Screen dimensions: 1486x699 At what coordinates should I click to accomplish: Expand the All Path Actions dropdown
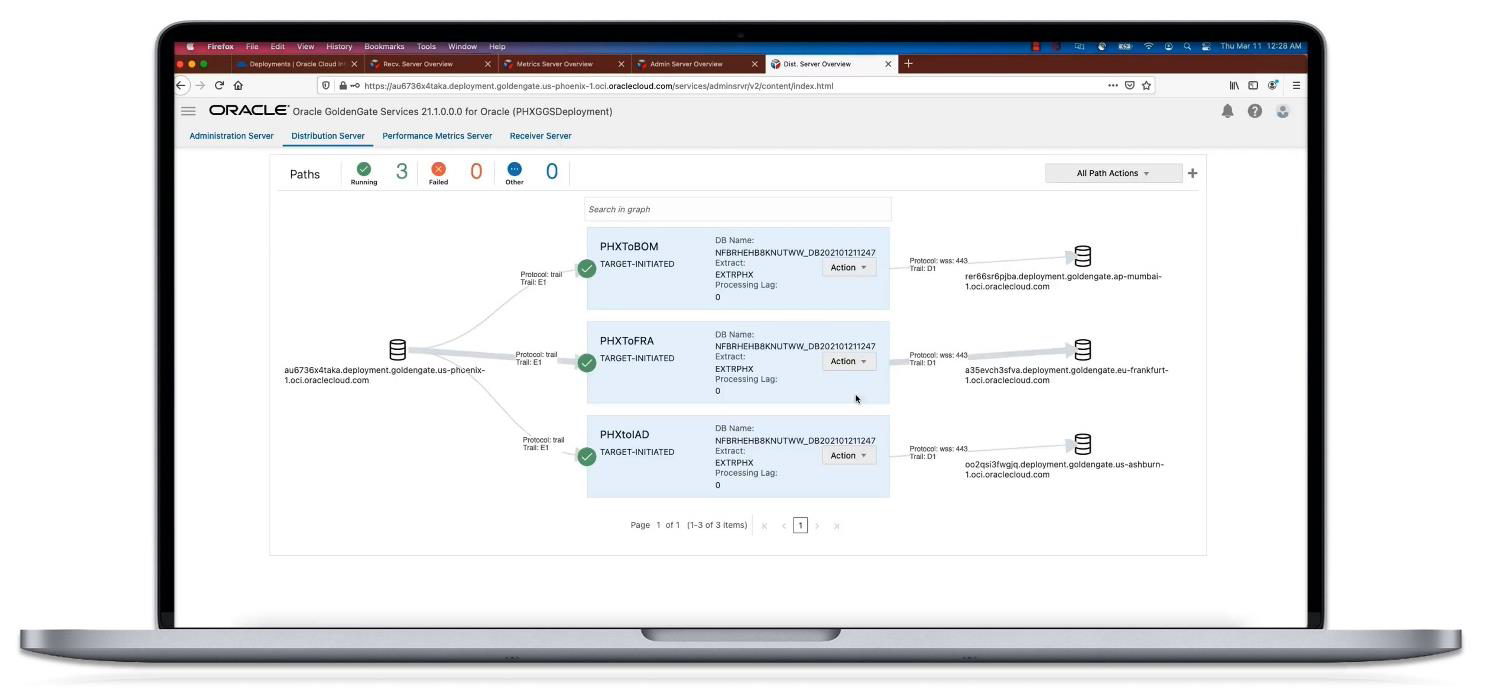[1113, 173]
